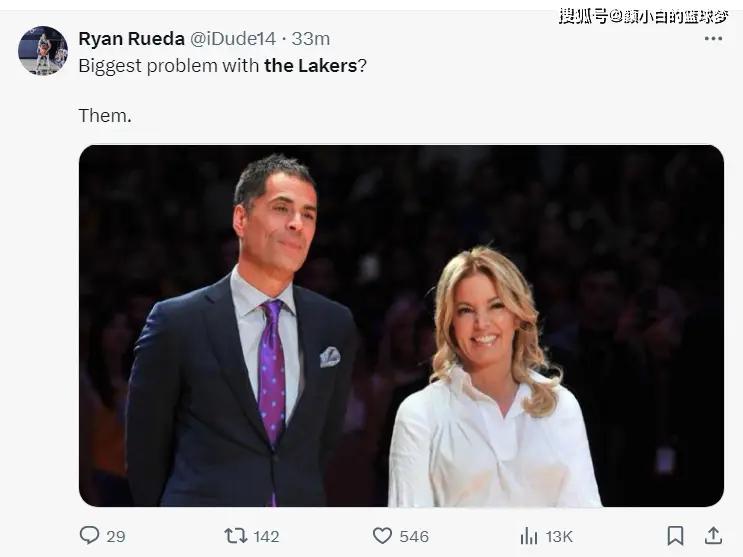Screen dimensions: 743x557
Task: Click the 546 likes count
Action: [x=414, y=537]
